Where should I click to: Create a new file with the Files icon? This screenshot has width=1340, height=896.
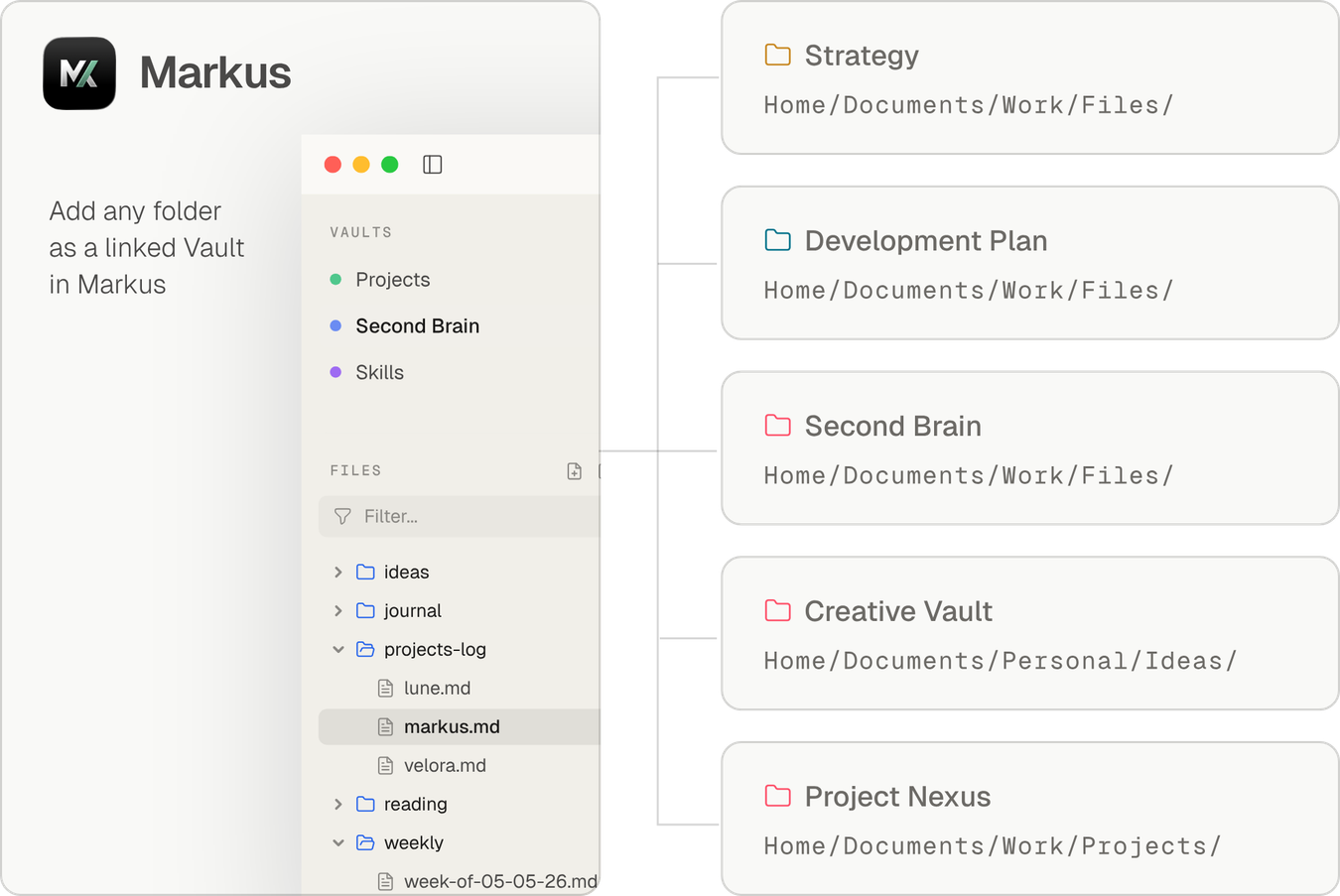click(574, 471)
